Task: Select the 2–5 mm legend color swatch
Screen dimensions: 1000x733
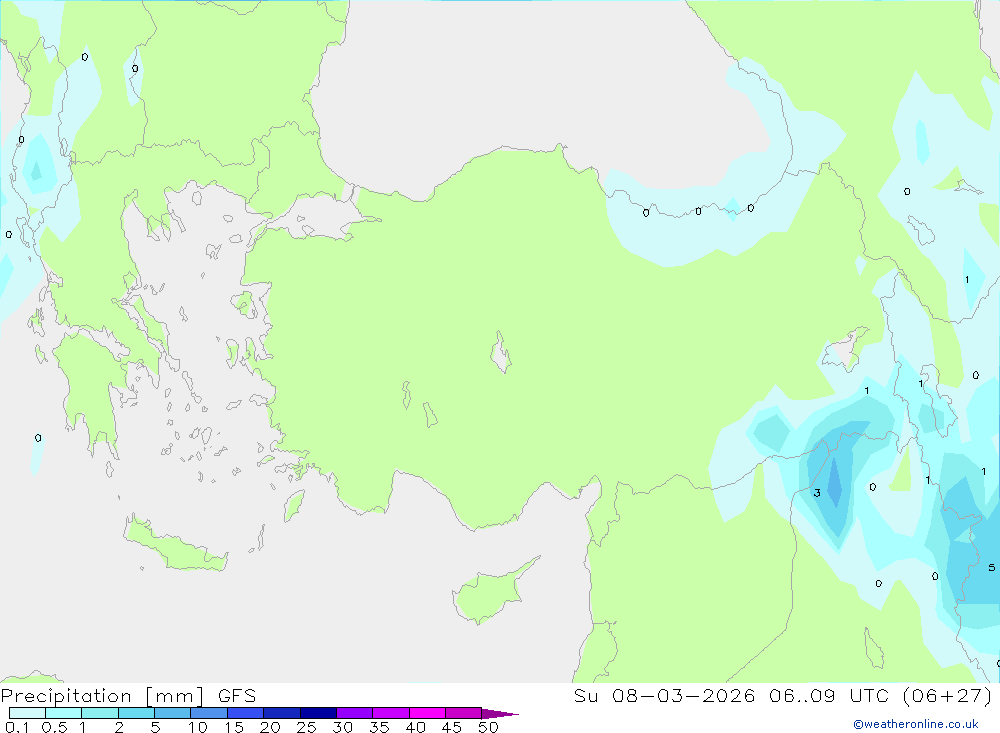Action: click(x=136, y=713)
